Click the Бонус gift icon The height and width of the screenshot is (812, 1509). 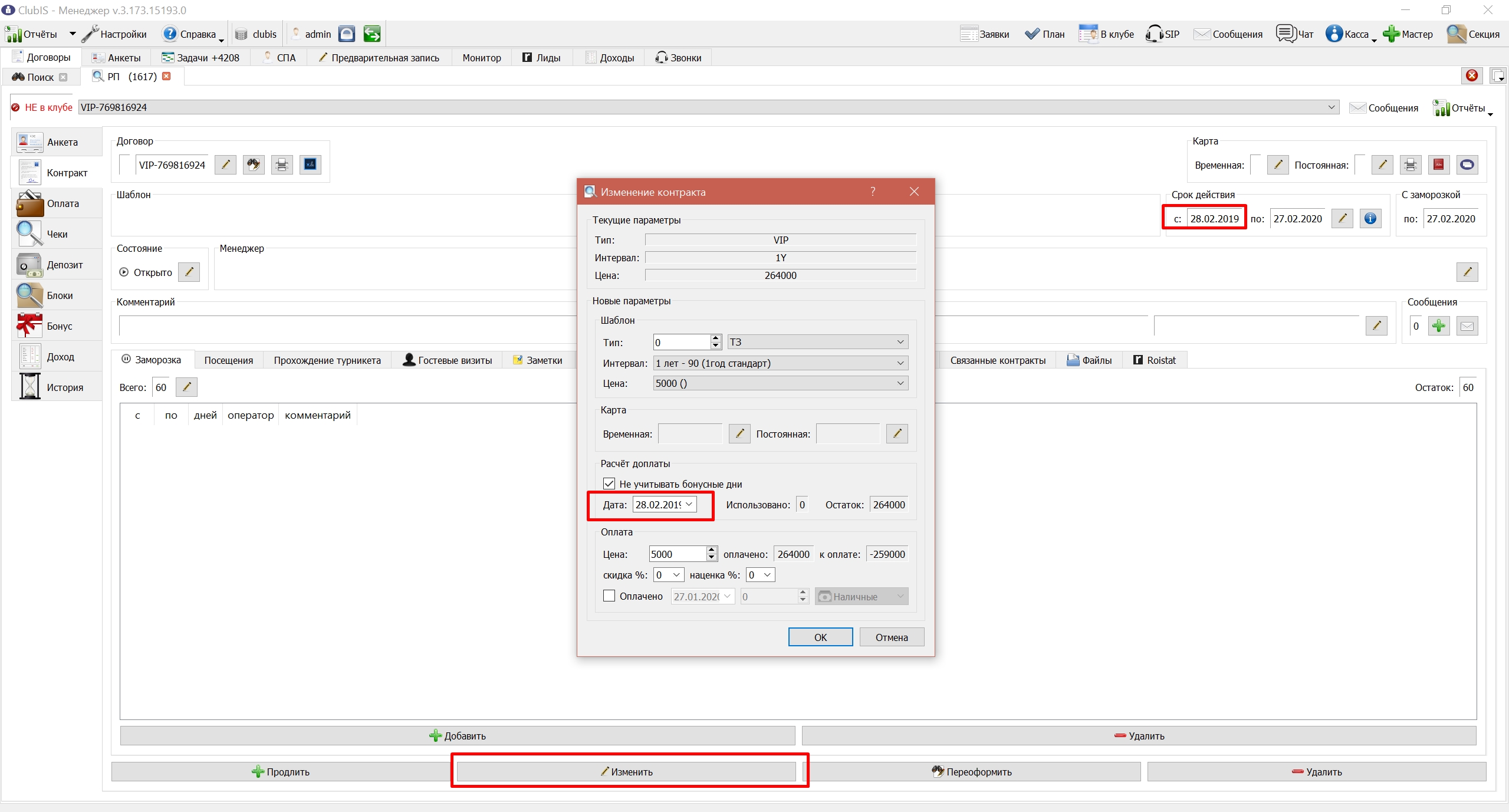[29, 326]
